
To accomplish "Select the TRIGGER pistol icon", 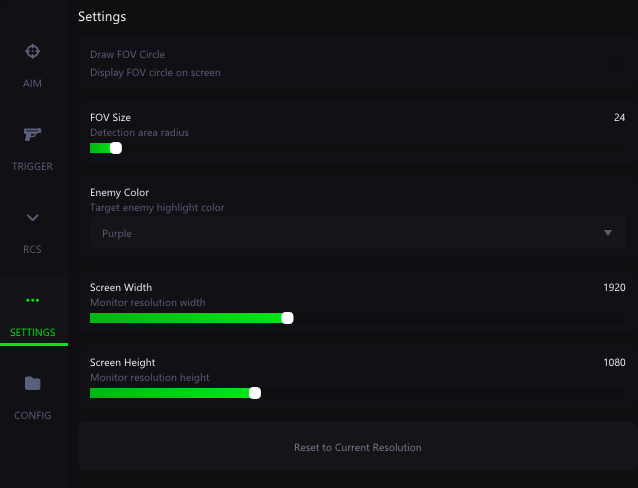I will (33, 134).
